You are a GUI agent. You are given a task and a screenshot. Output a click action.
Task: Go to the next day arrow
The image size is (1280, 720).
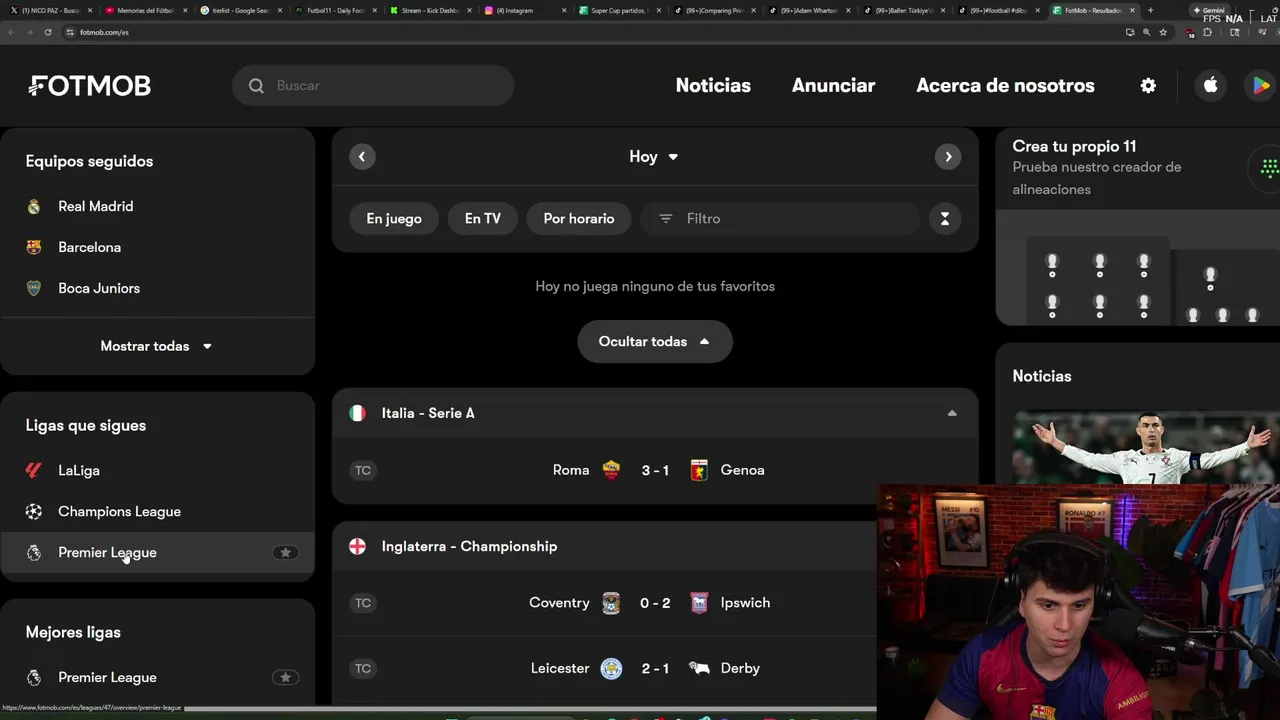[948, 157]
